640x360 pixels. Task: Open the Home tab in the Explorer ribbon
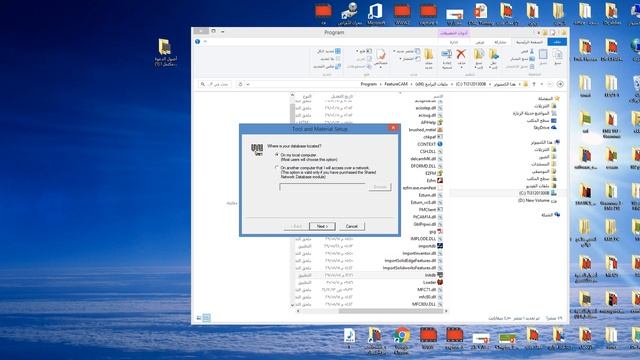[529, 42]
